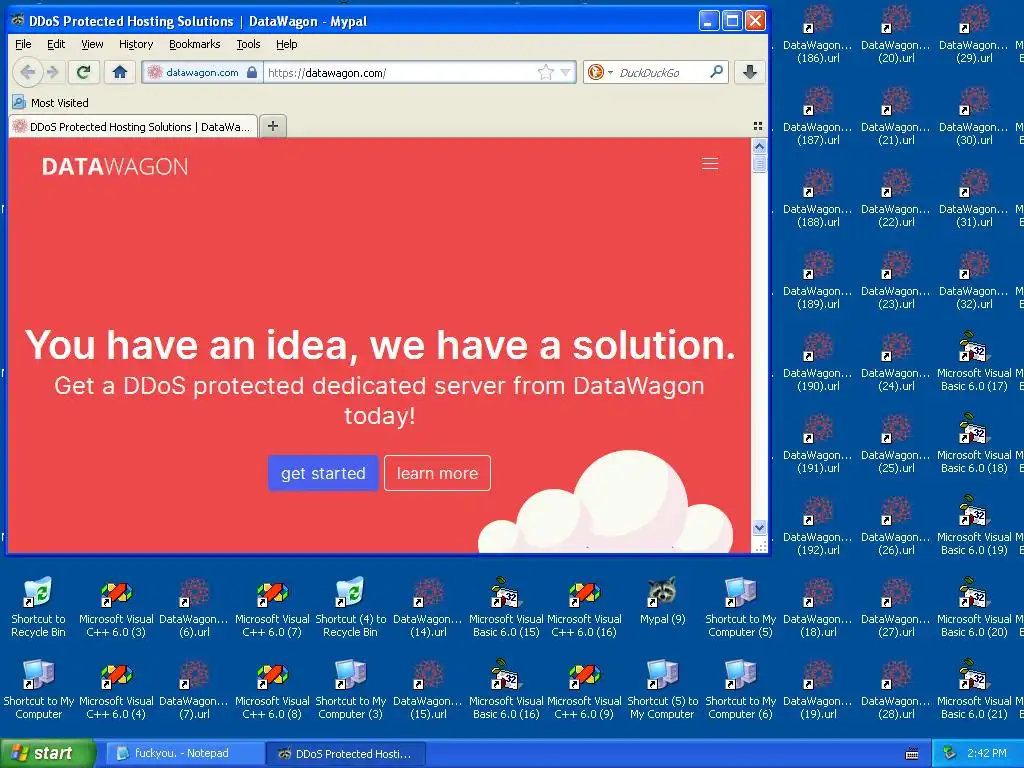This screenshot has height=768, width=1024.
Task: Select Shortcut (5) to My Computer
Action: (662, 690)
